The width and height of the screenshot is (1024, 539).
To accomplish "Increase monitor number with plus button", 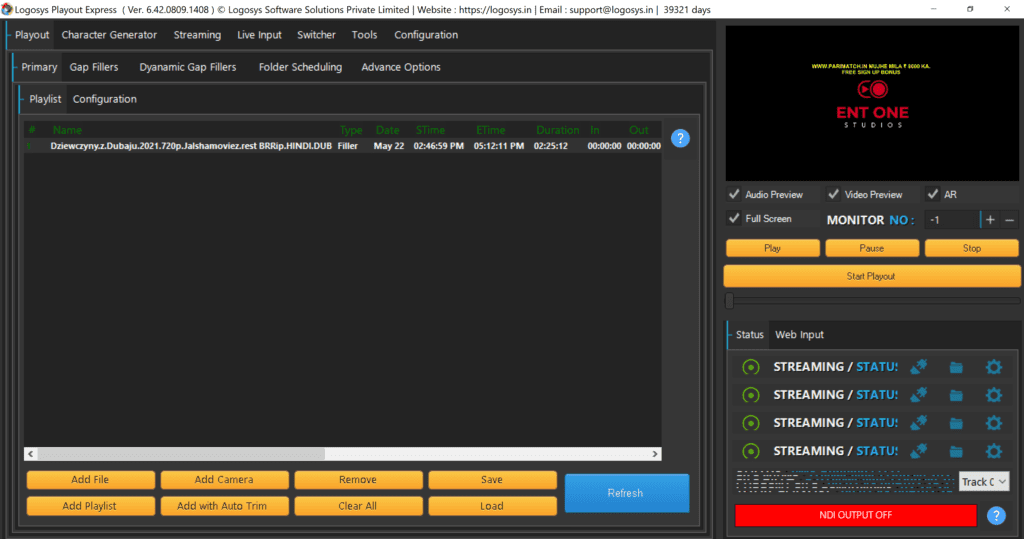I will point(990,220).
